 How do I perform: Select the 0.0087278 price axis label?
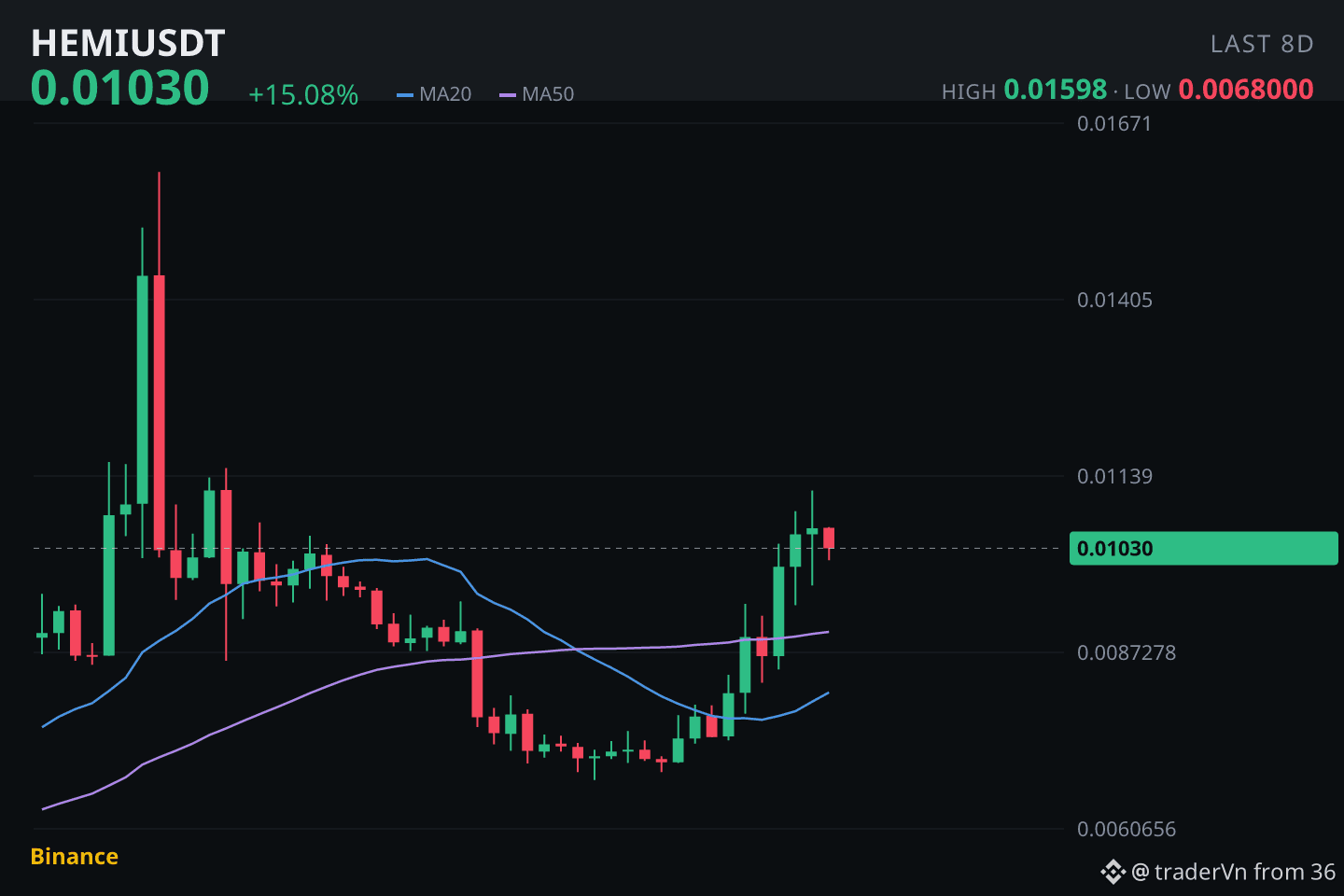click(1127, 652)
